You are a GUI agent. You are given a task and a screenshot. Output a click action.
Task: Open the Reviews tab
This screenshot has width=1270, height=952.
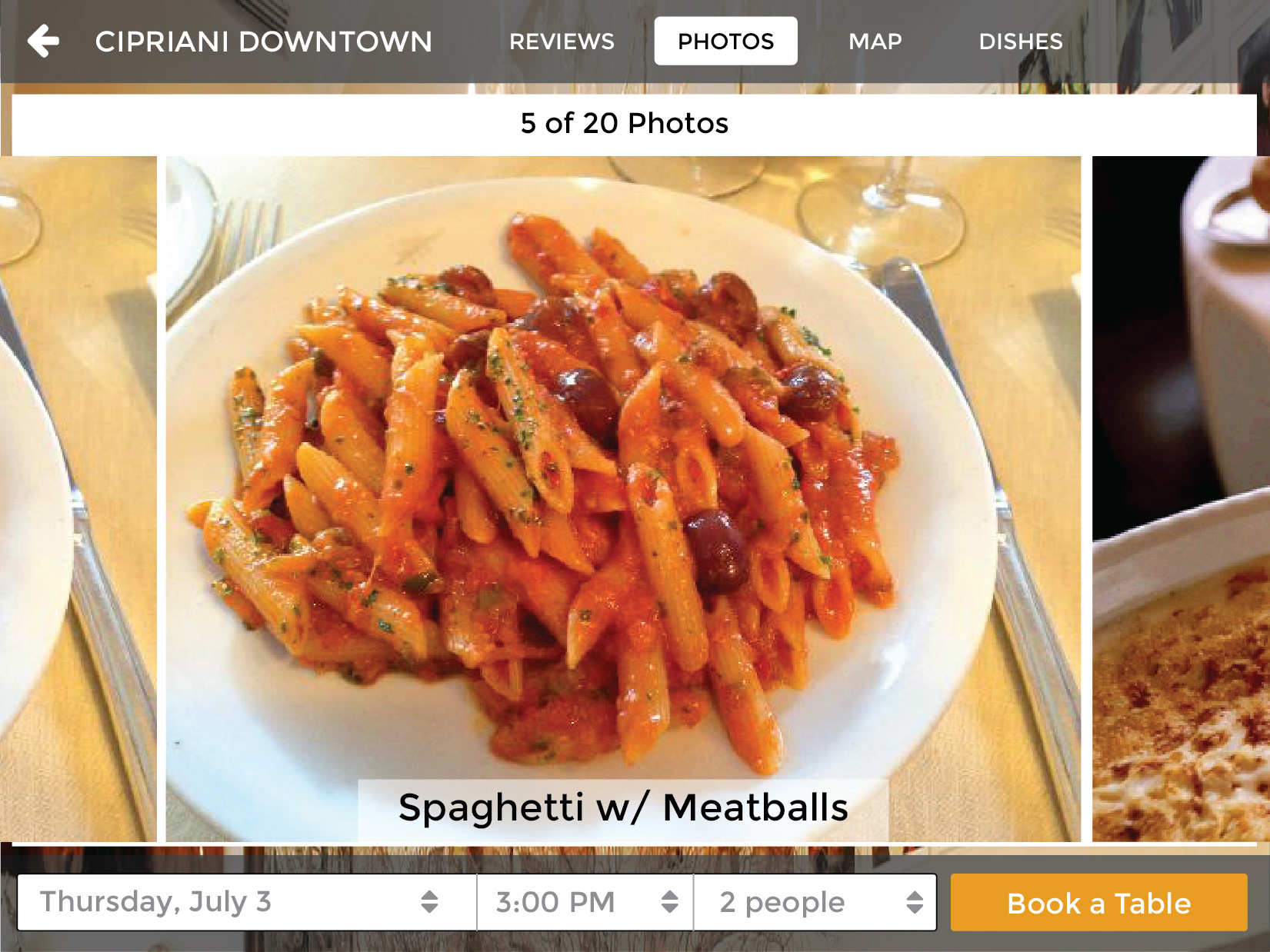pos(562,42)
